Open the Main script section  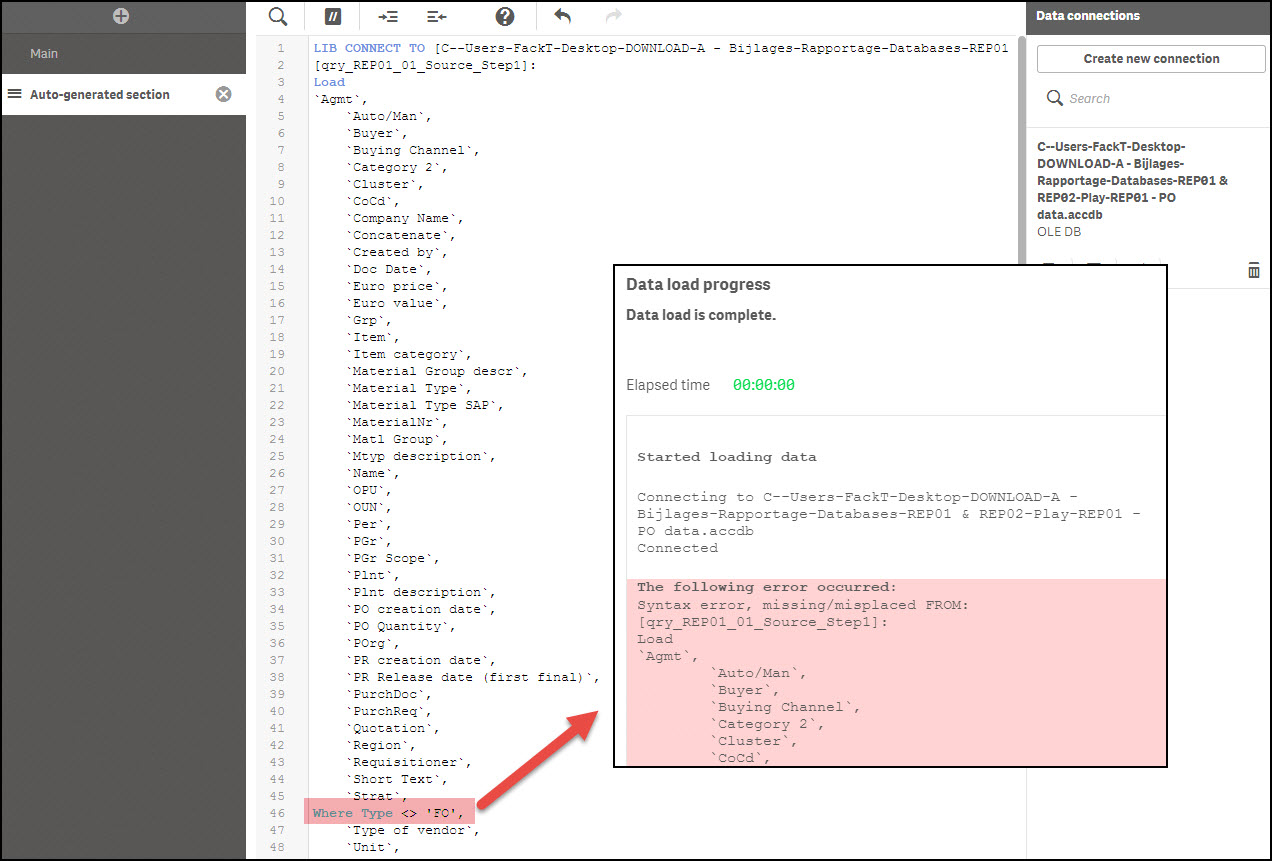point(44,54)
